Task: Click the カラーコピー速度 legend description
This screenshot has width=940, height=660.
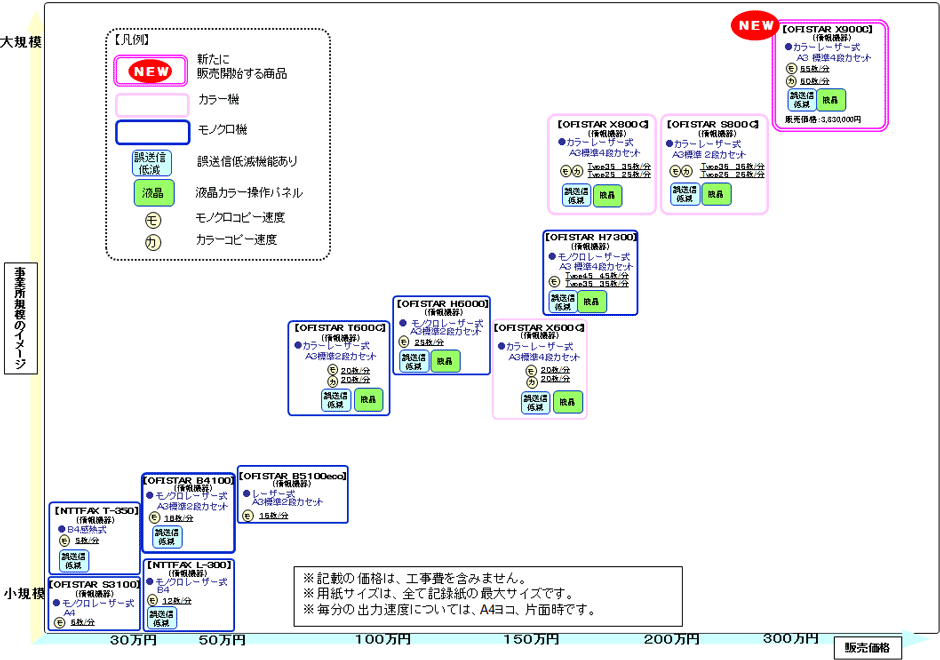Action: point(236,240)
